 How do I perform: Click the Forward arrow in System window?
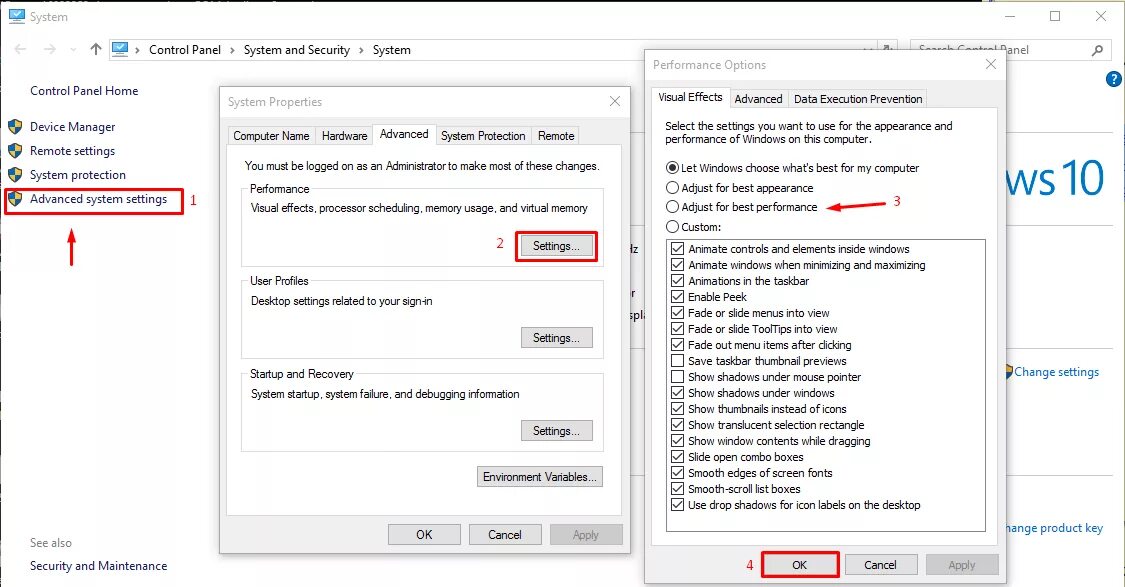click(x=50, y=49)
